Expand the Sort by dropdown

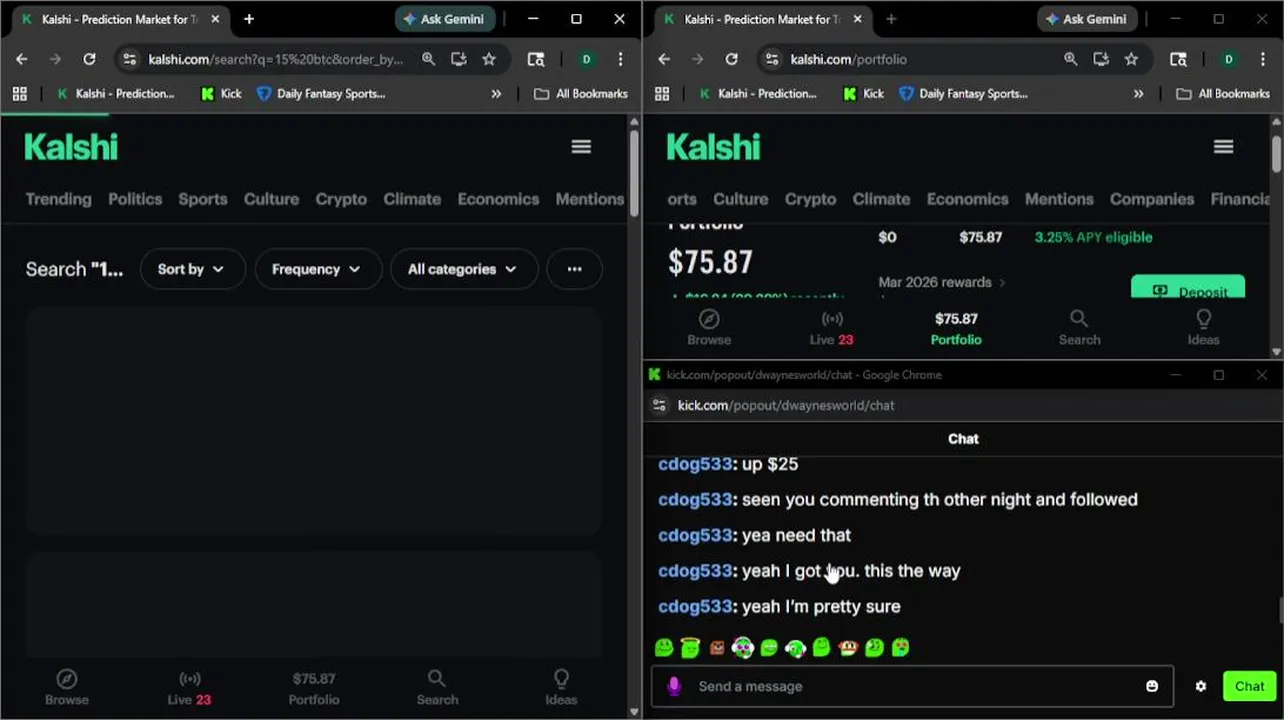pos(190,269)
